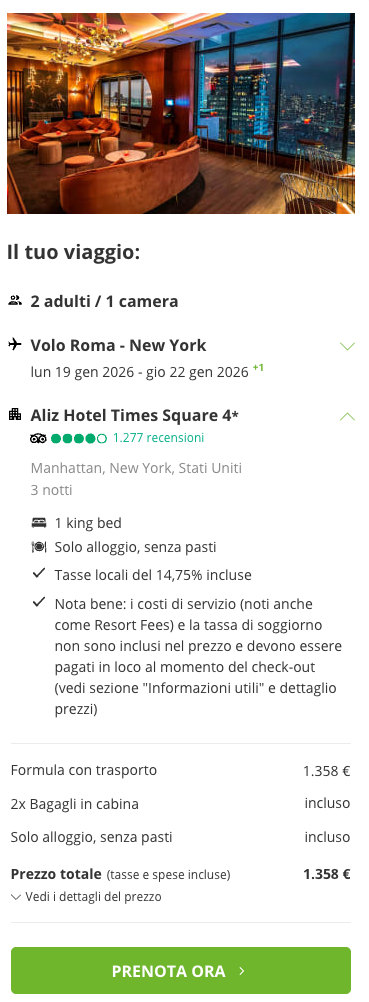The height and width of the screenshot is (1002, 369).
Task: Click checkmark beside local taxes line
Action: click(39, 574)
